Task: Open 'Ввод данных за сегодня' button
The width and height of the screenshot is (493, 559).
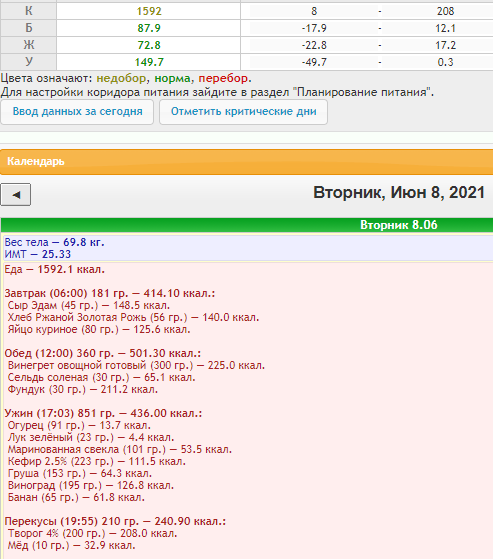Action: tap(77, 112)
